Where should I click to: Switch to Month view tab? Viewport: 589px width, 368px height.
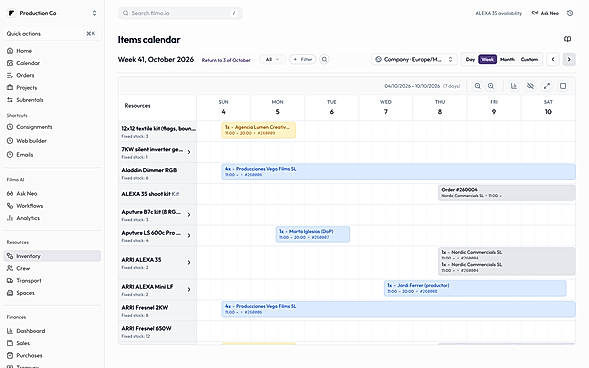pos(507,59)
